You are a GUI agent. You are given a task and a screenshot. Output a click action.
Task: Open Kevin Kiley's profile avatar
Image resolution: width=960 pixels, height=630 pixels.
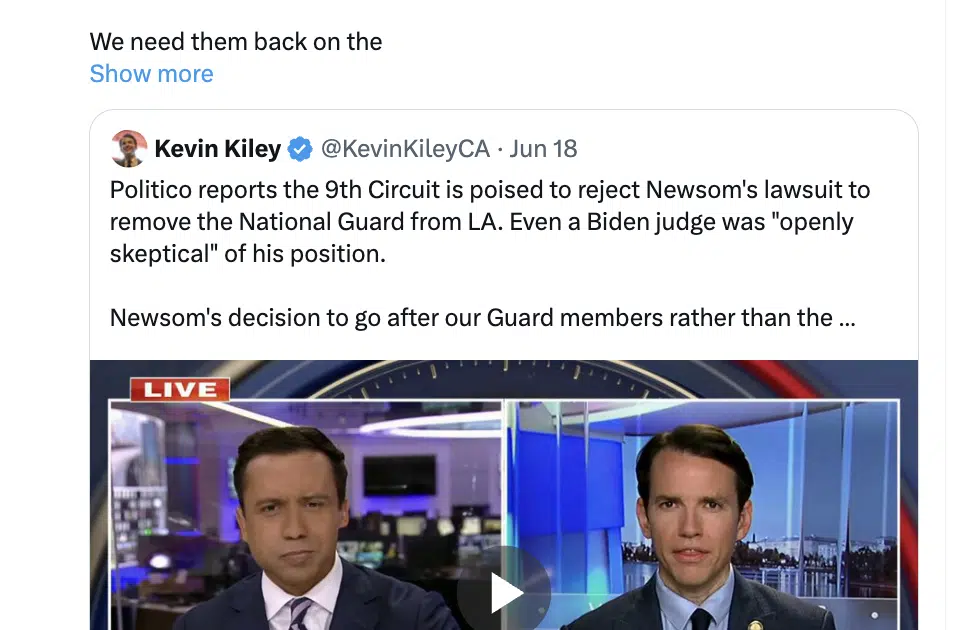pyautogui.click(x=129, y=148)
